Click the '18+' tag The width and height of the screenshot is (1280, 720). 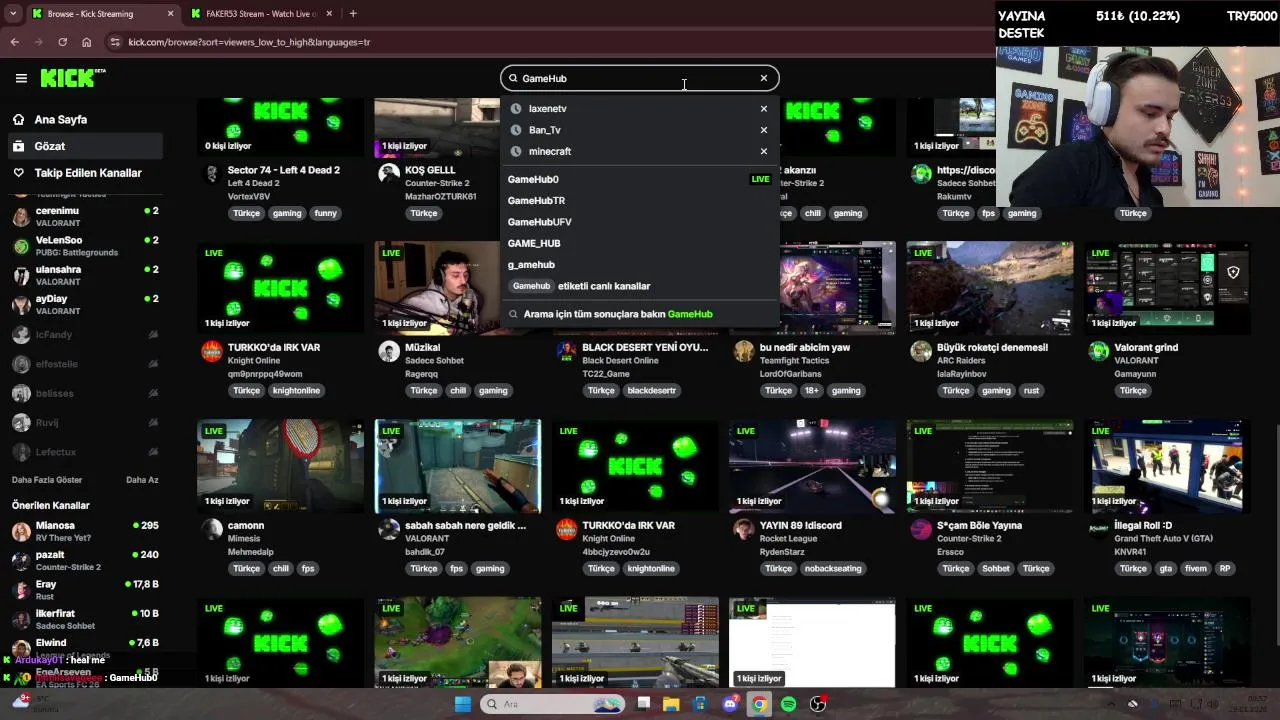click(812, 391)
